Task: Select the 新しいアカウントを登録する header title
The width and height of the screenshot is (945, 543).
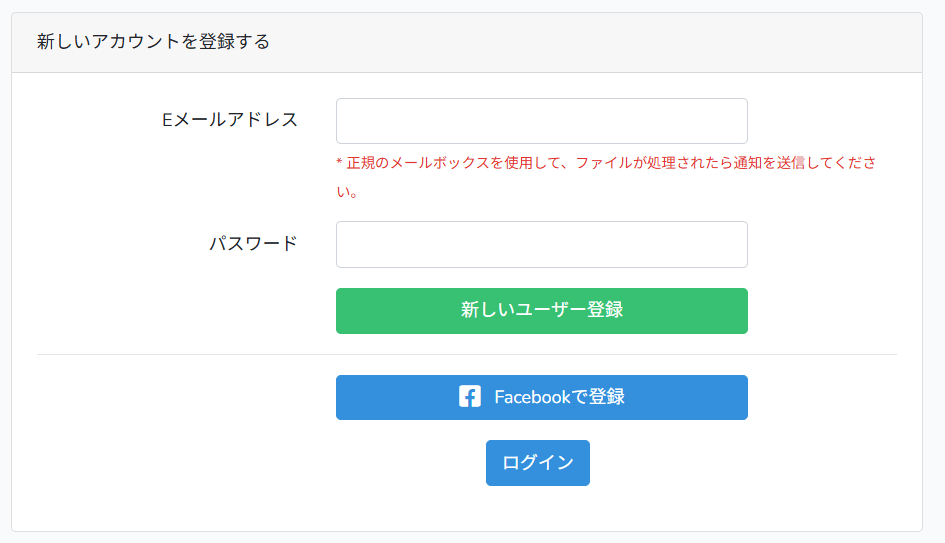Action: click(153, 42)
